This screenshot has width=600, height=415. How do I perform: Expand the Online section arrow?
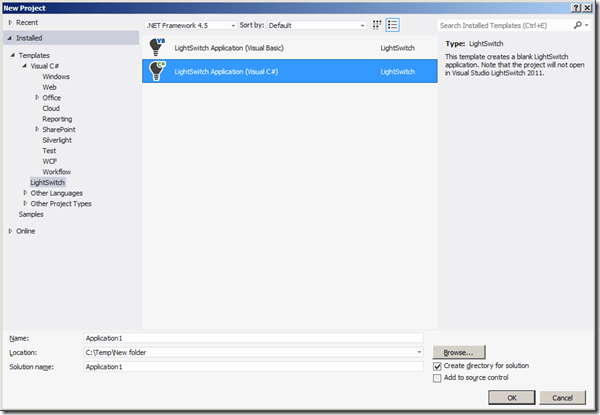pos(10,231)
